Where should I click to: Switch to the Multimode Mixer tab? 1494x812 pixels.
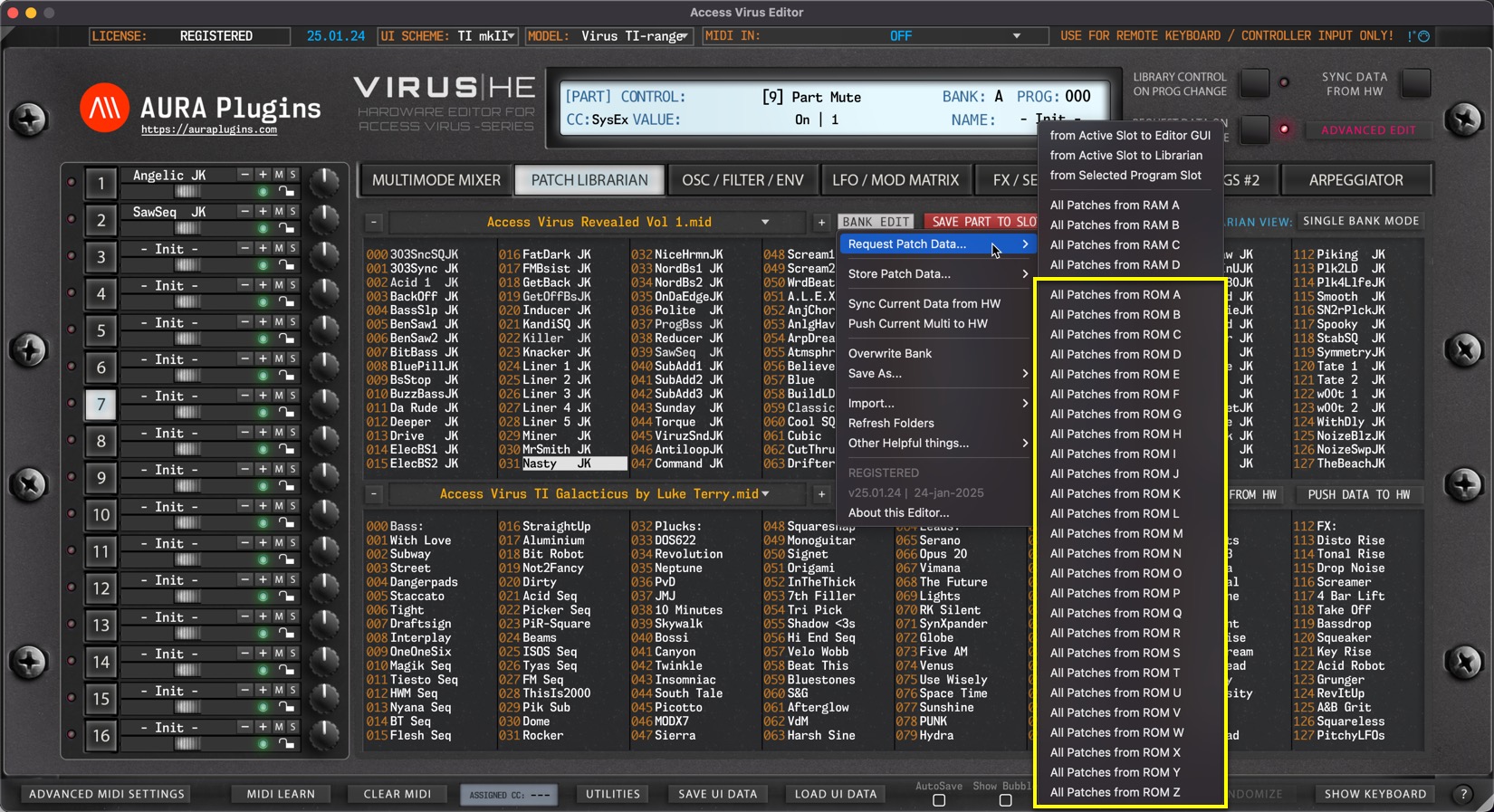tap(436, 180)
